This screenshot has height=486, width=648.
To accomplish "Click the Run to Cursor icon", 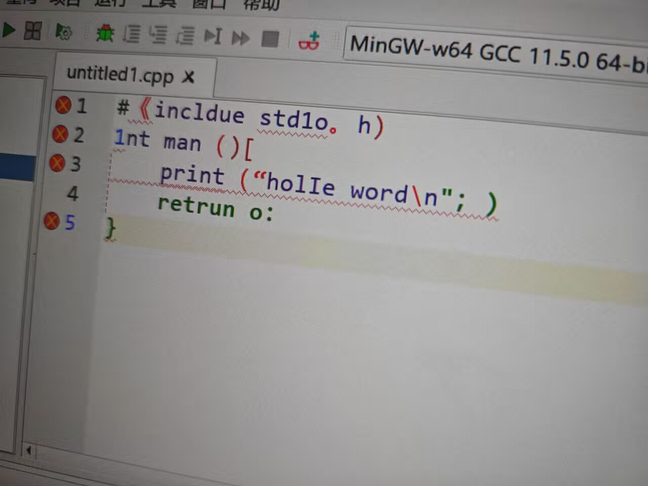I will click(212, 37).
